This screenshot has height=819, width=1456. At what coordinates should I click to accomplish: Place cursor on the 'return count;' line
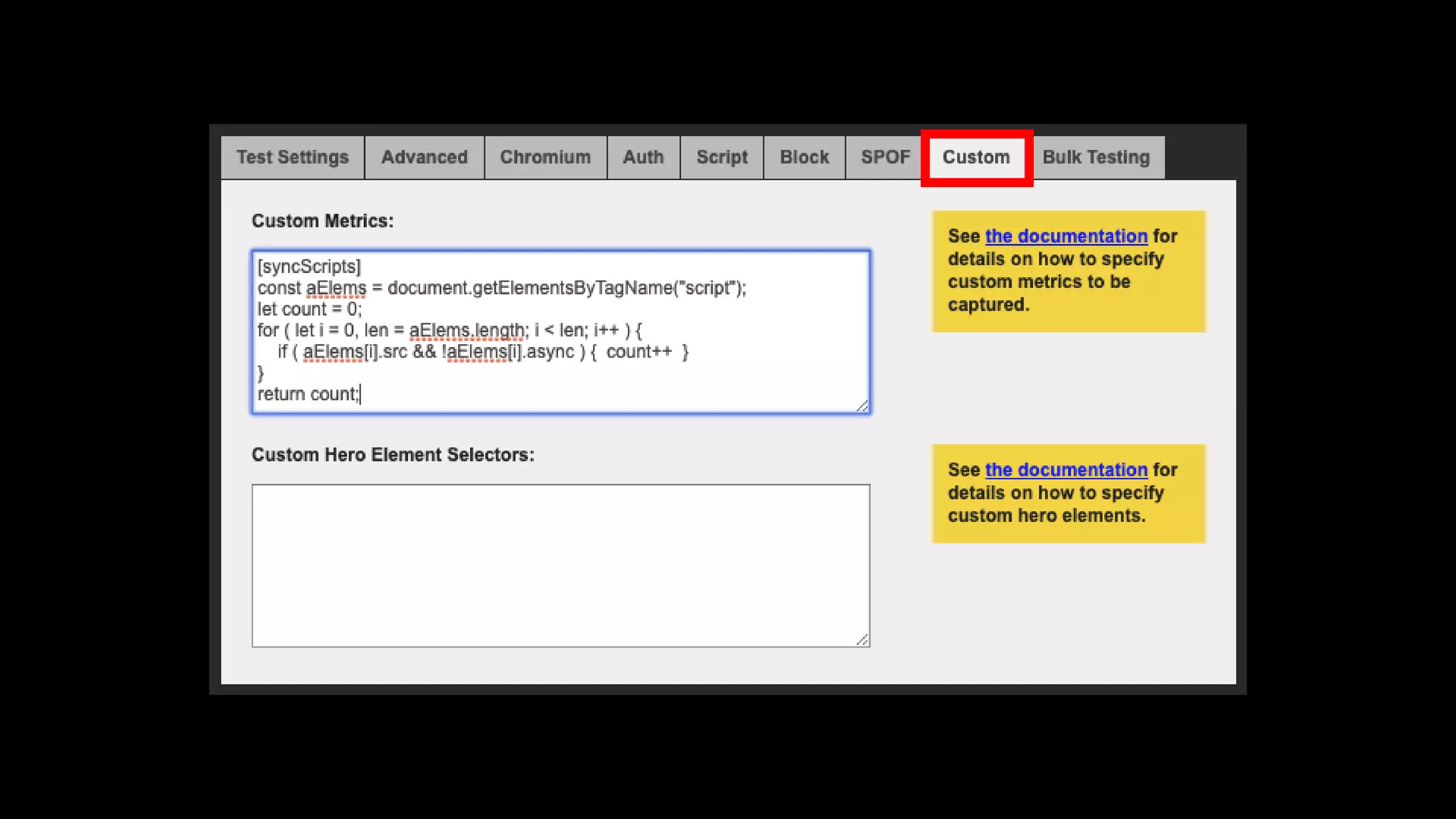308,394
